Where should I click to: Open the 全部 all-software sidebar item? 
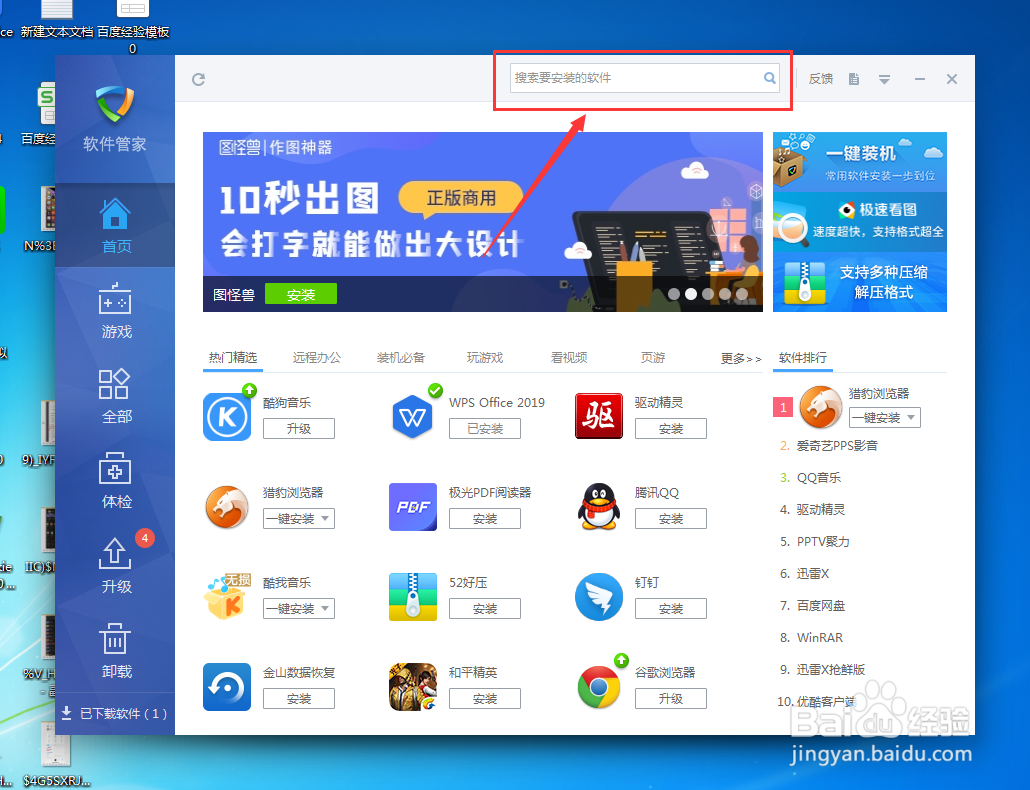click(116, 395)
